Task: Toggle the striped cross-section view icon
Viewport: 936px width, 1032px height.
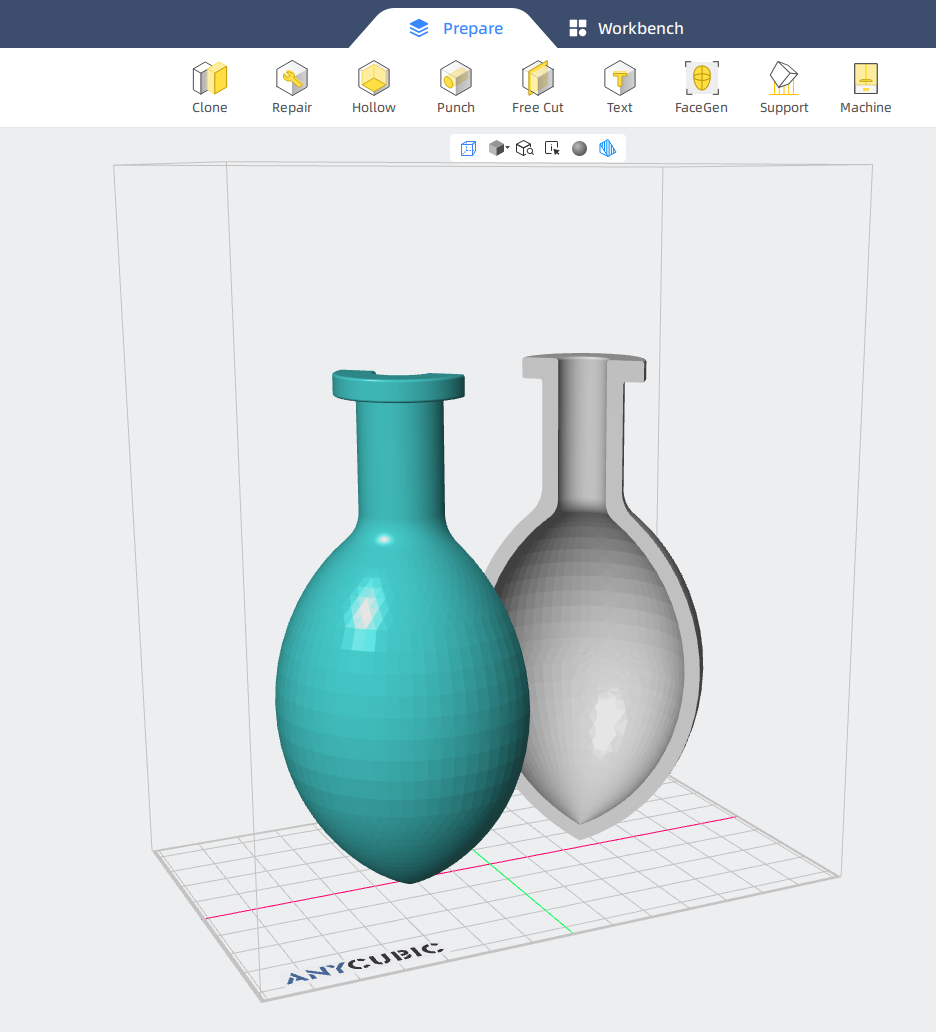Action: [x=607, y=149]
